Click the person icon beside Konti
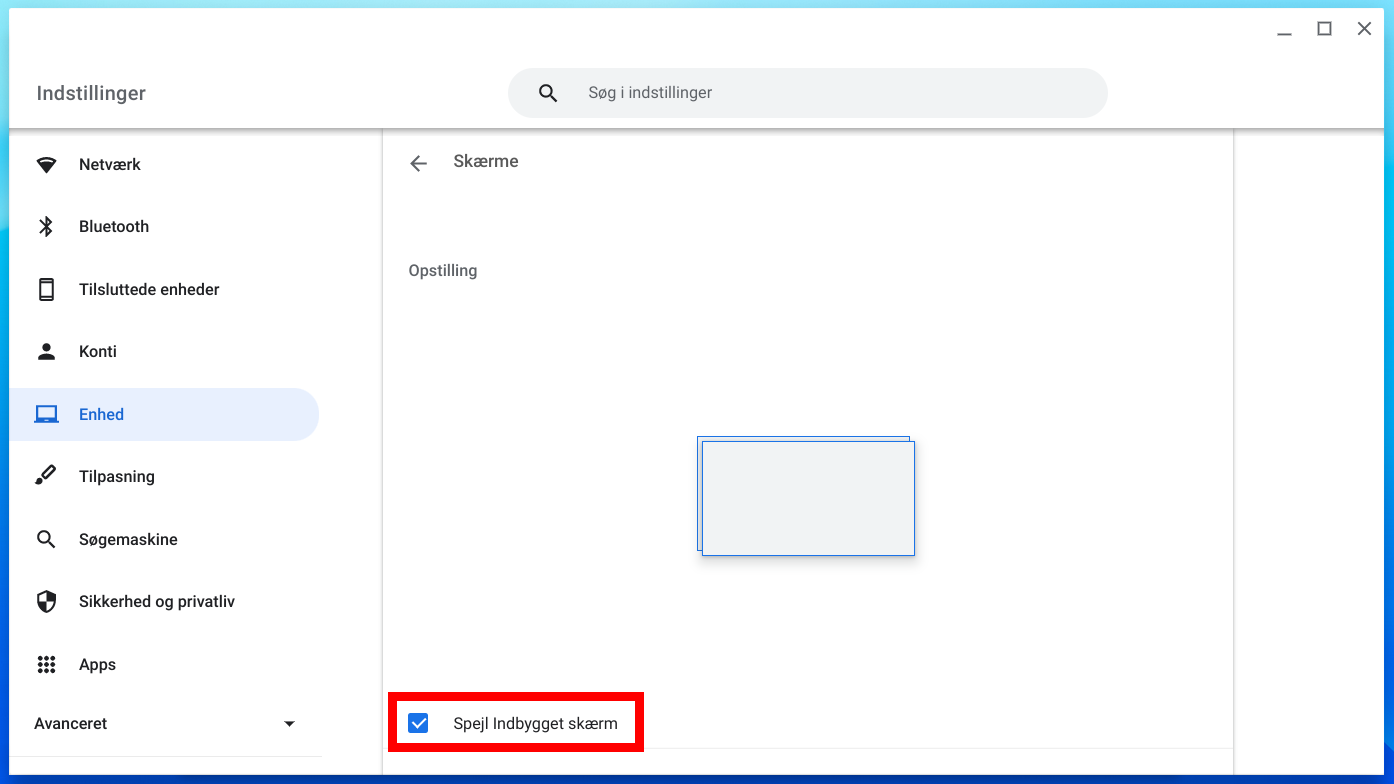The image size is (1394, 784). (x=46, y=352)
